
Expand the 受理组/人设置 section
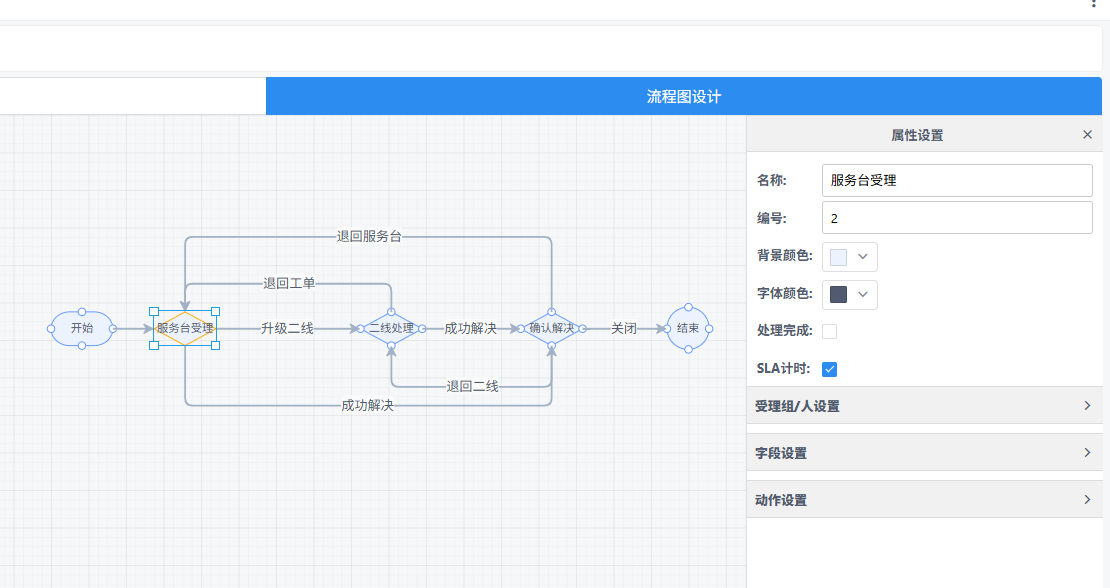pyautogui.click(x=925, y=405)
